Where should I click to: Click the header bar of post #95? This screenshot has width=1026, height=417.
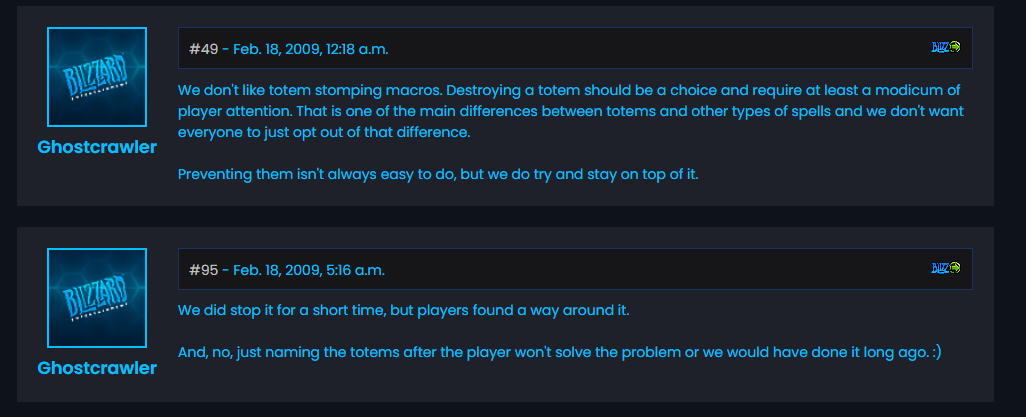point(650,269)
